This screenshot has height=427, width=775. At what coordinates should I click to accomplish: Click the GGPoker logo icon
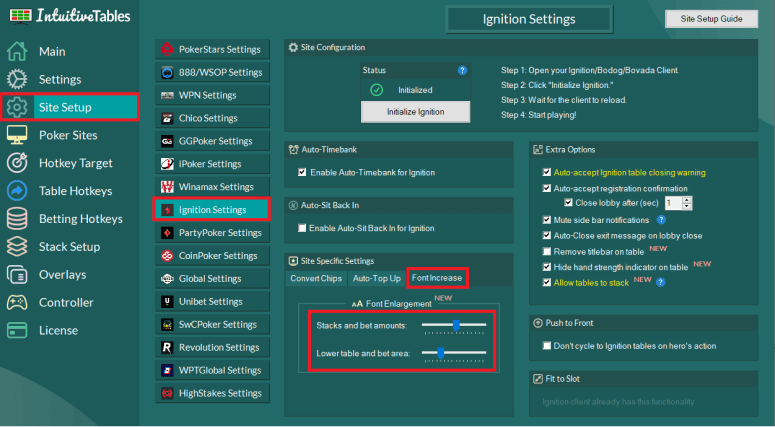[167, 141]
